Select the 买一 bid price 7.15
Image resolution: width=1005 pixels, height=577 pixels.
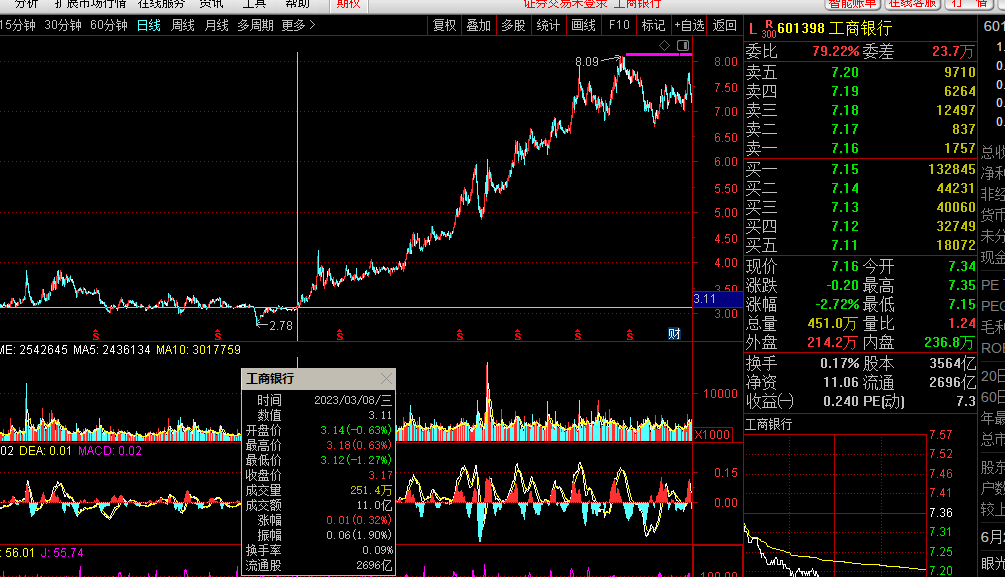[x=845, y=169]
